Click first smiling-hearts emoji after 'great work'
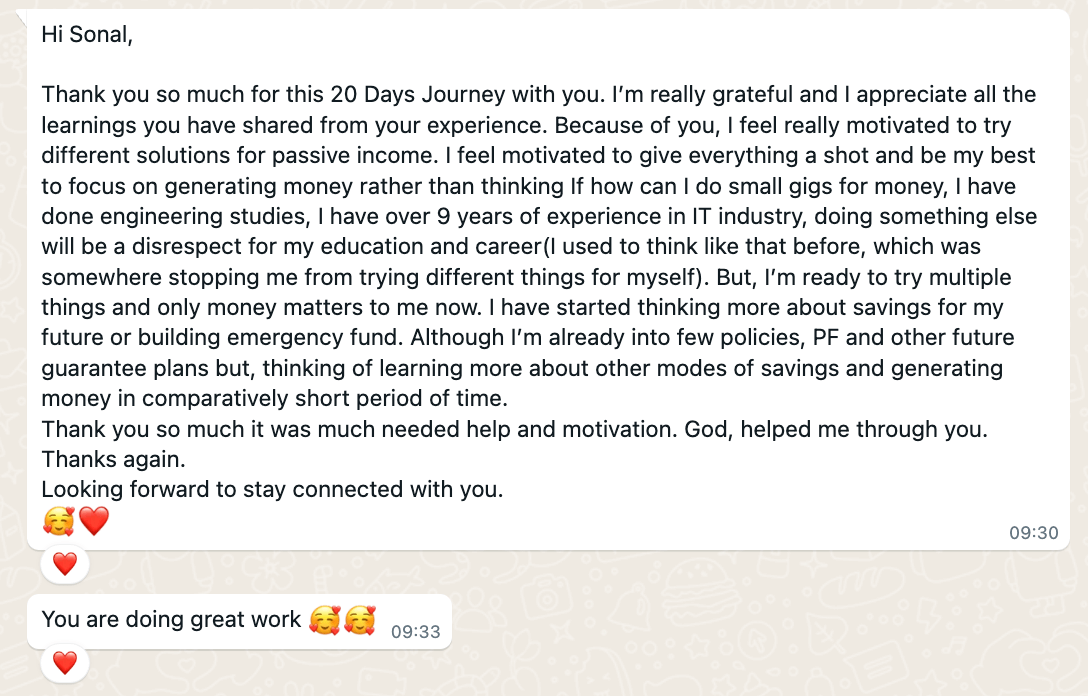Viewport: 1088px width, 696px height. (324, 621)
